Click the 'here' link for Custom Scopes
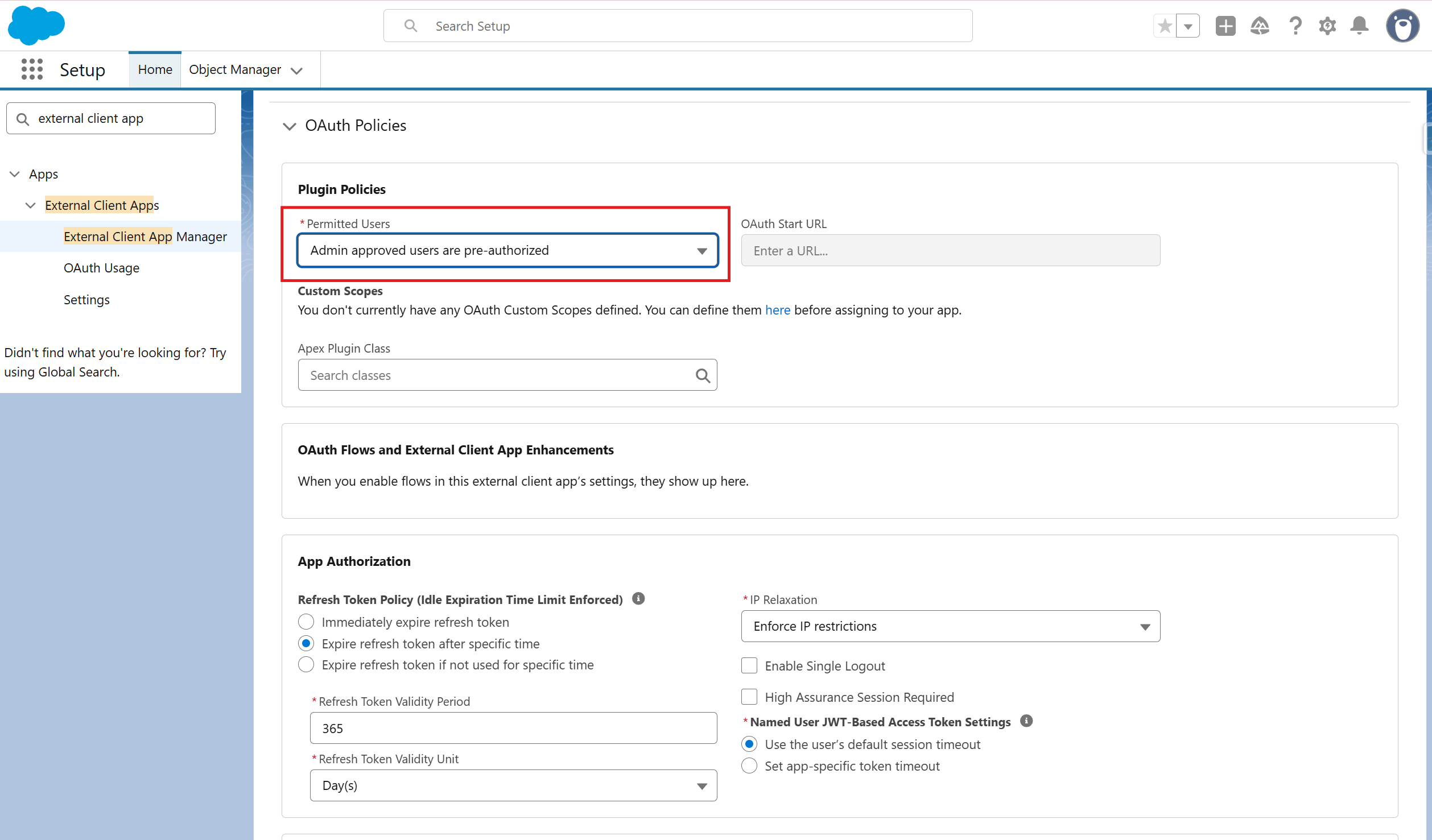 click(x=777, y=310)
